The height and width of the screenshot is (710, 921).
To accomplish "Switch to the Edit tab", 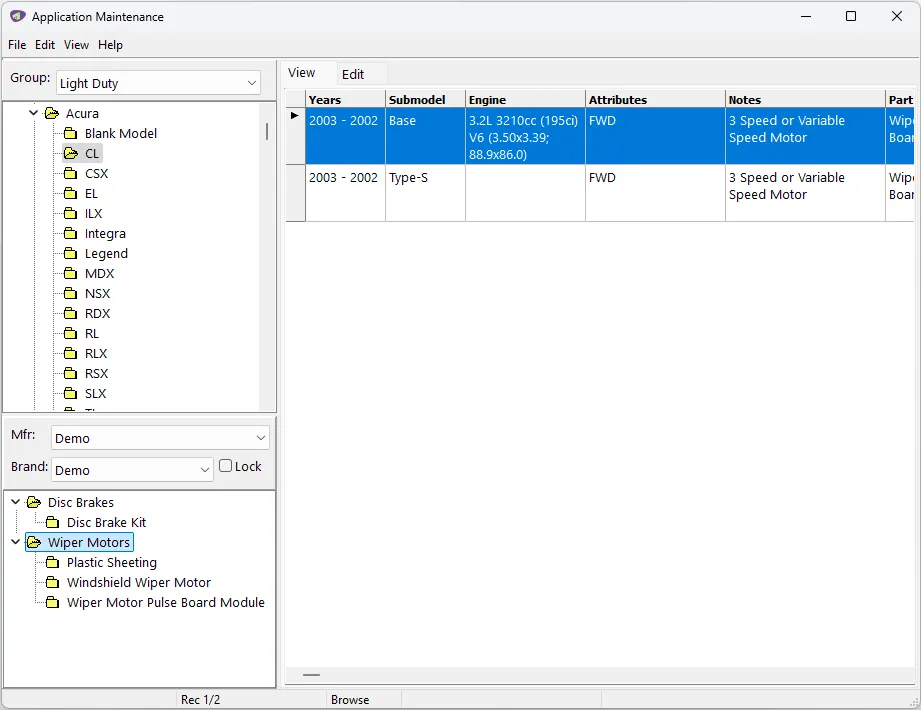I will pos(353,74).
